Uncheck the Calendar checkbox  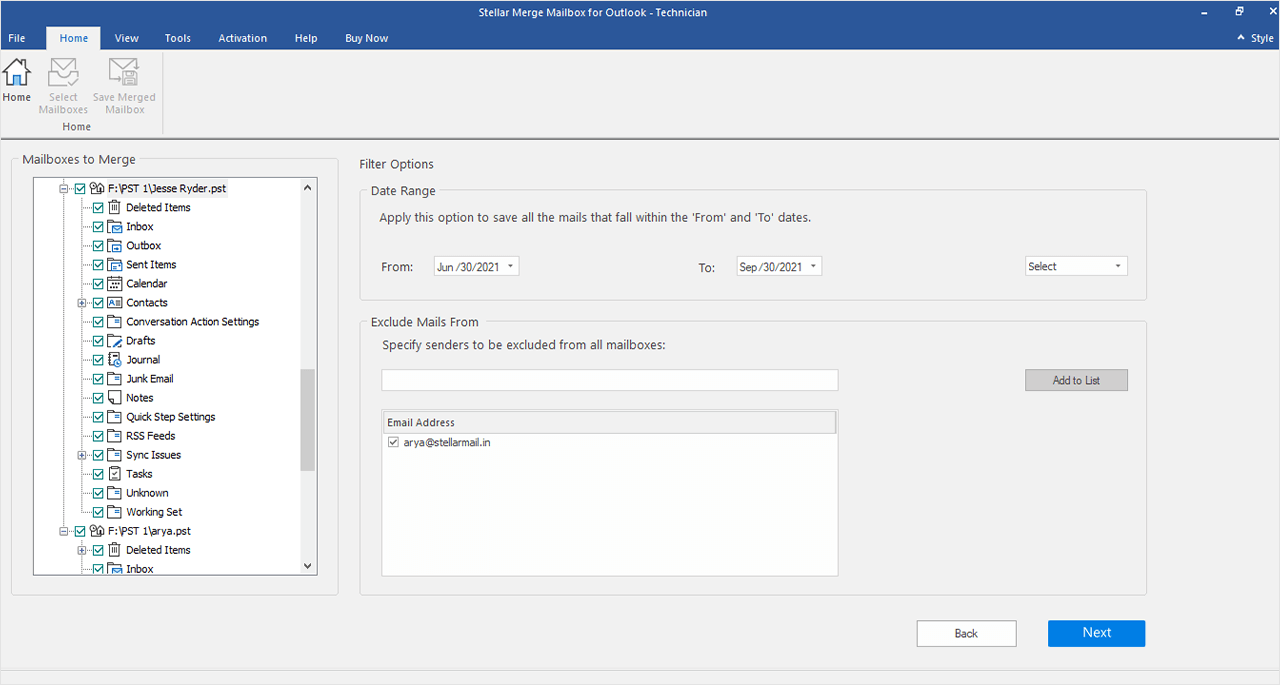click(x=98, y=283)
